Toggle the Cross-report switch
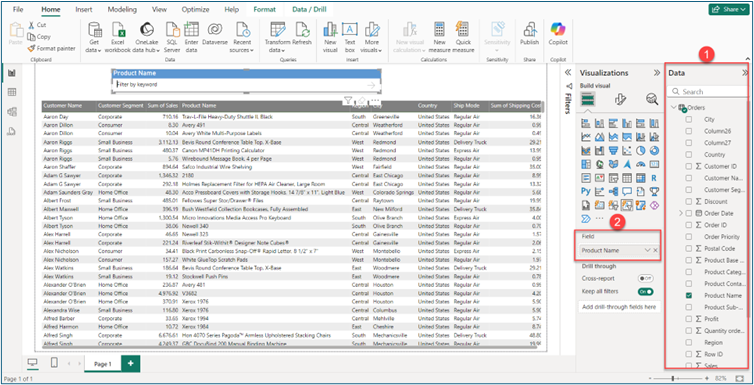This screenshot has height=385, width=754. tap(645, 278)
